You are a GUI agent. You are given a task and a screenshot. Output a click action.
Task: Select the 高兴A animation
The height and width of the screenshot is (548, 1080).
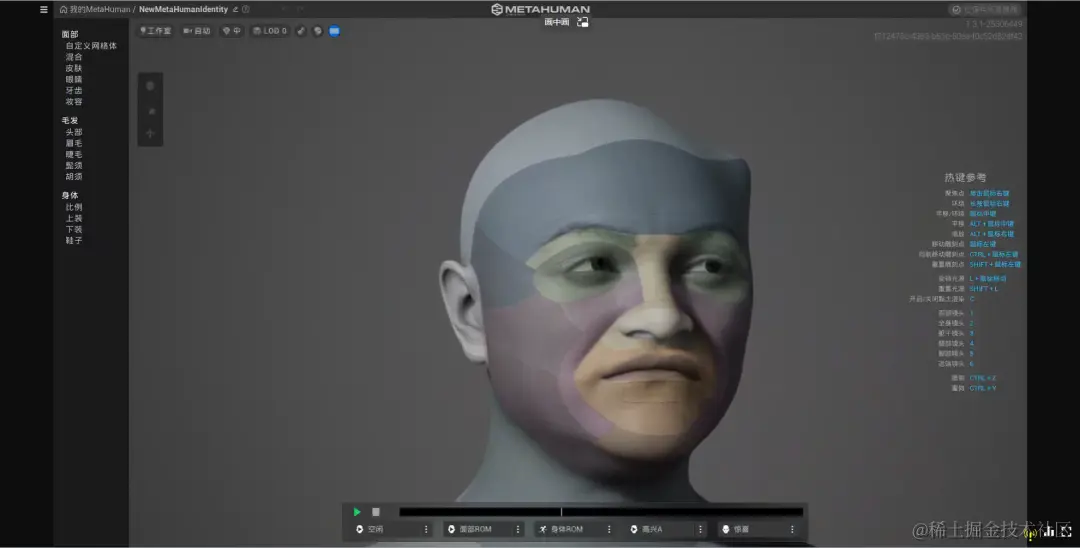pos(660,529)
